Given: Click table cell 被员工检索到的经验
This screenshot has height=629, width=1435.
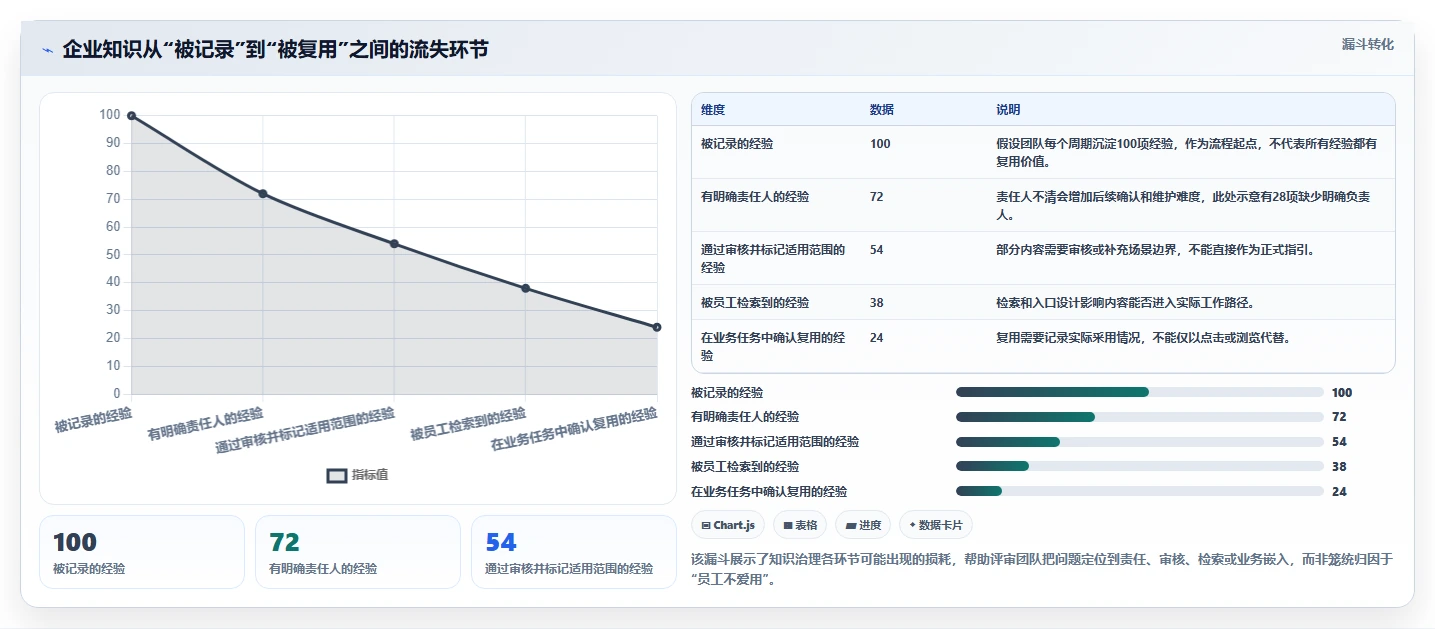Looking at the screenshot, I should pyautogui.click(x=755, y=303).
